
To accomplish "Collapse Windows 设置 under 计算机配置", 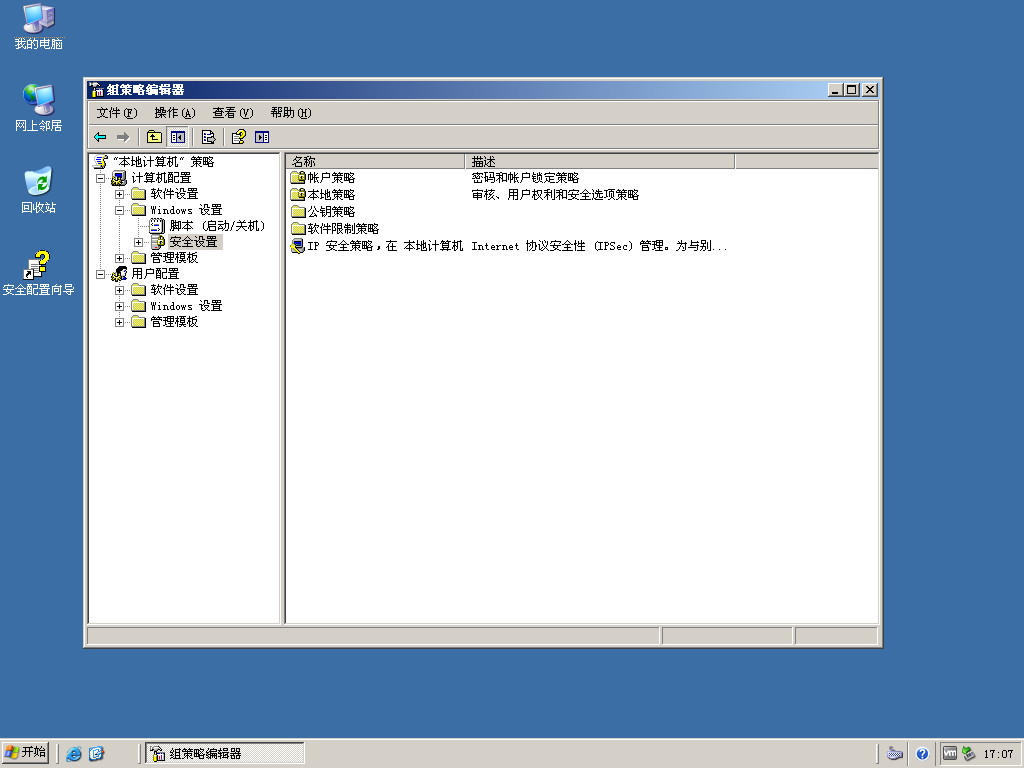I will click(x=120, y=210).
